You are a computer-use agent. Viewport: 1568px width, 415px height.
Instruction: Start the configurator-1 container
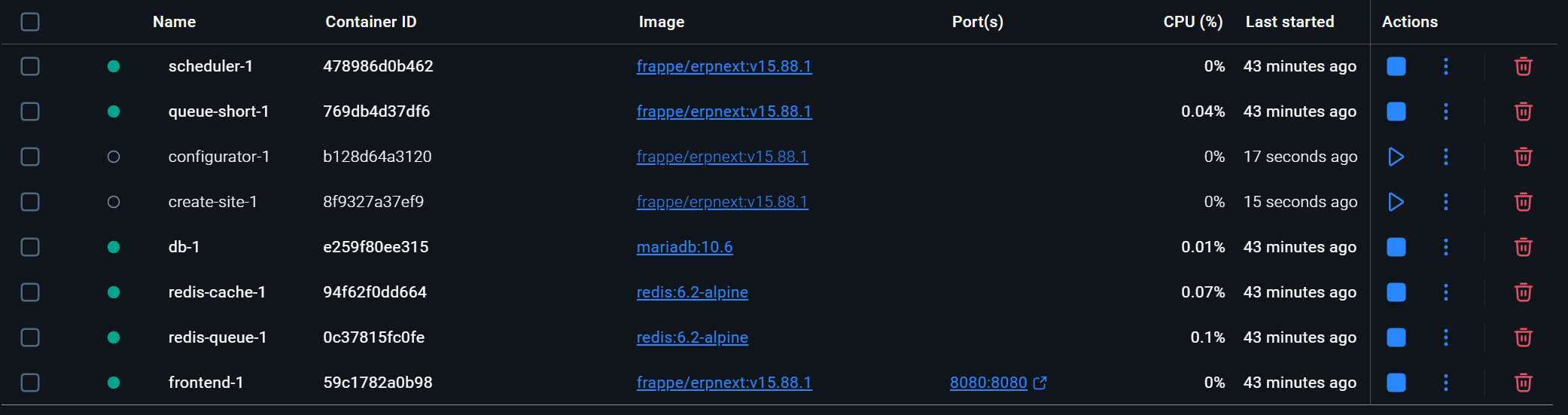[1396, 157]
